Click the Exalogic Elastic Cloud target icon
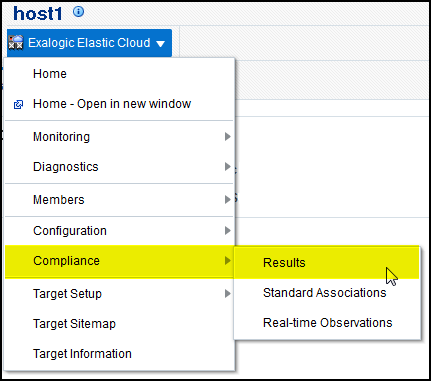The height and width of the screenshot is (381, 431). (16, 43)
